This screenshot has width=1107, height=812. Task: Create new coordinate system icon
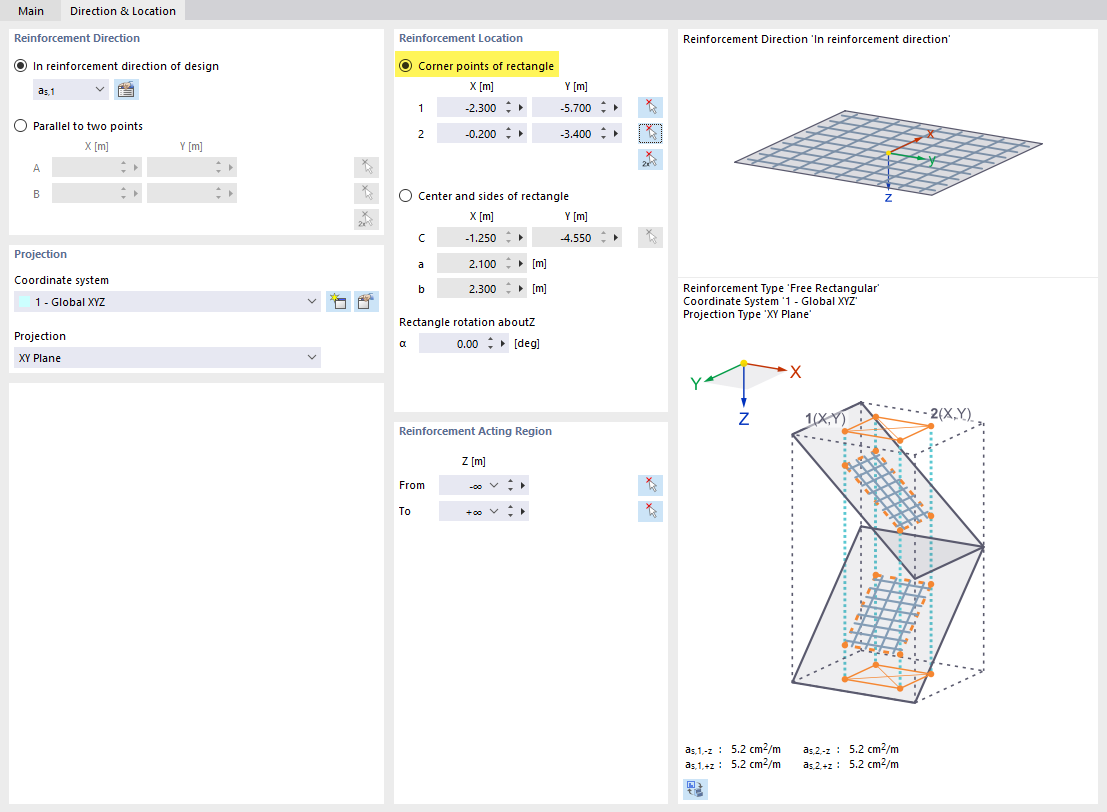click(x=338, y=301)
